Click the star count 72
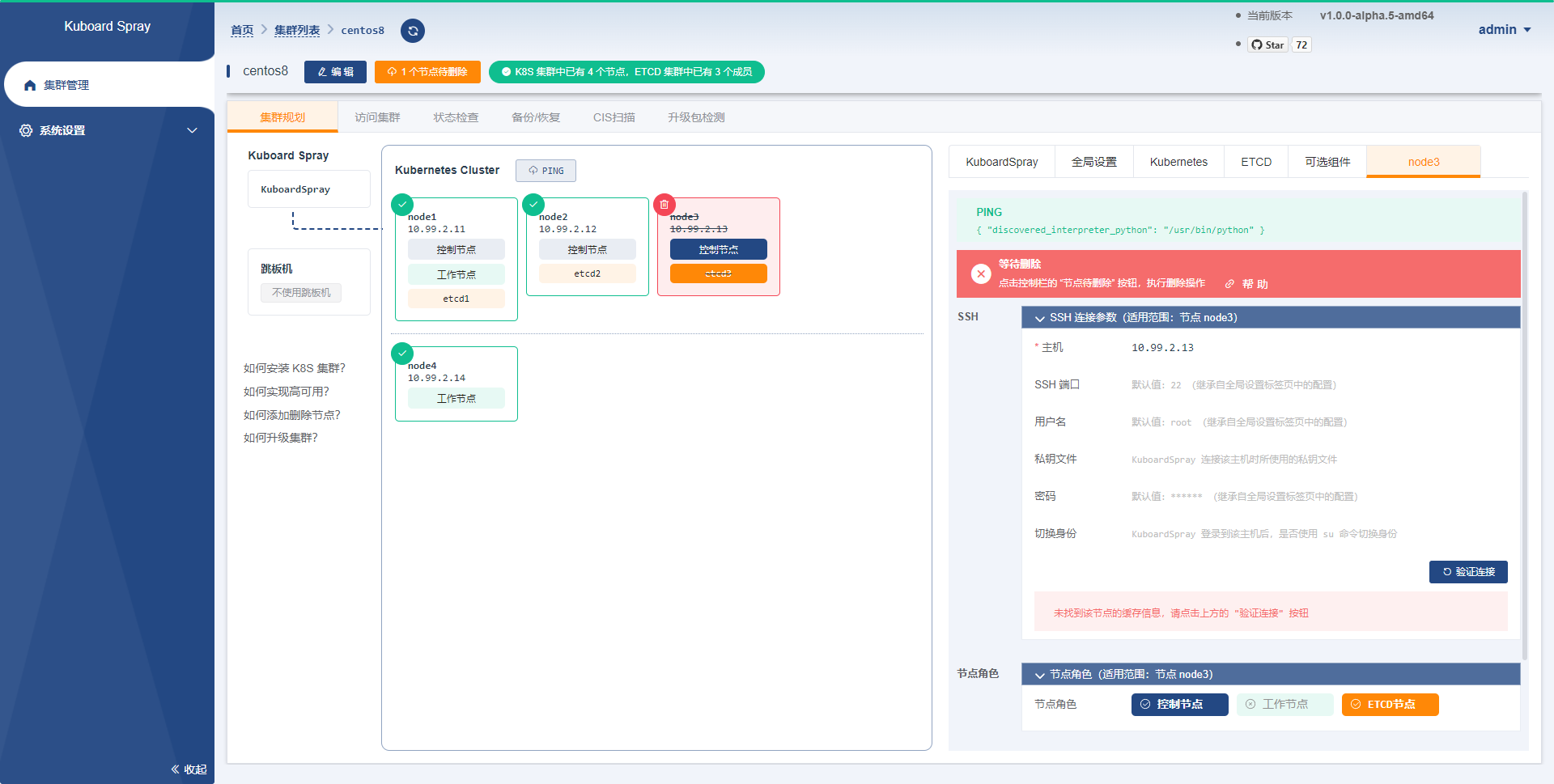The image size is (1554, 784). coord(1301,44)
